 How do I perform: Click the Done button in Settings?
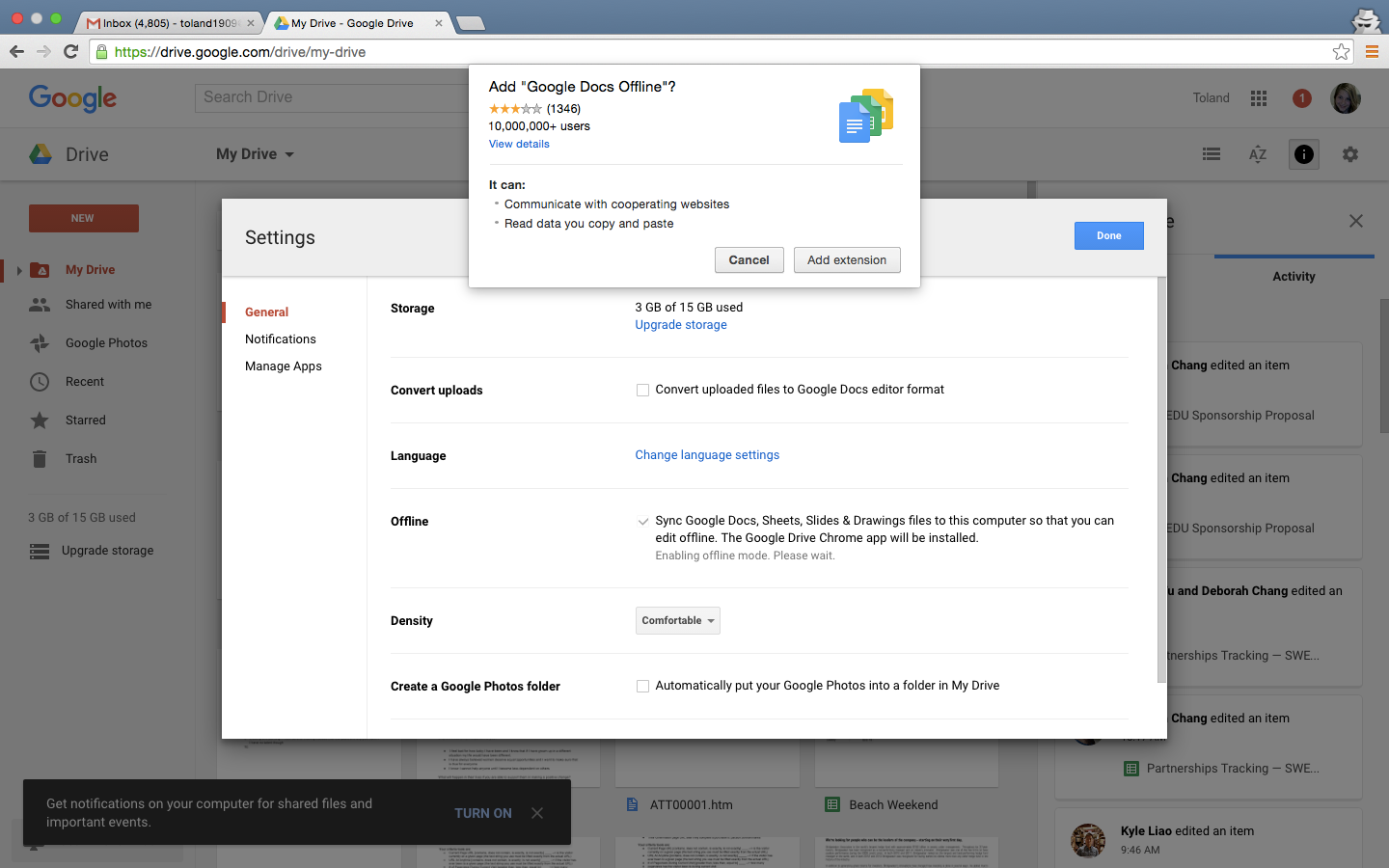(1109, 236)
